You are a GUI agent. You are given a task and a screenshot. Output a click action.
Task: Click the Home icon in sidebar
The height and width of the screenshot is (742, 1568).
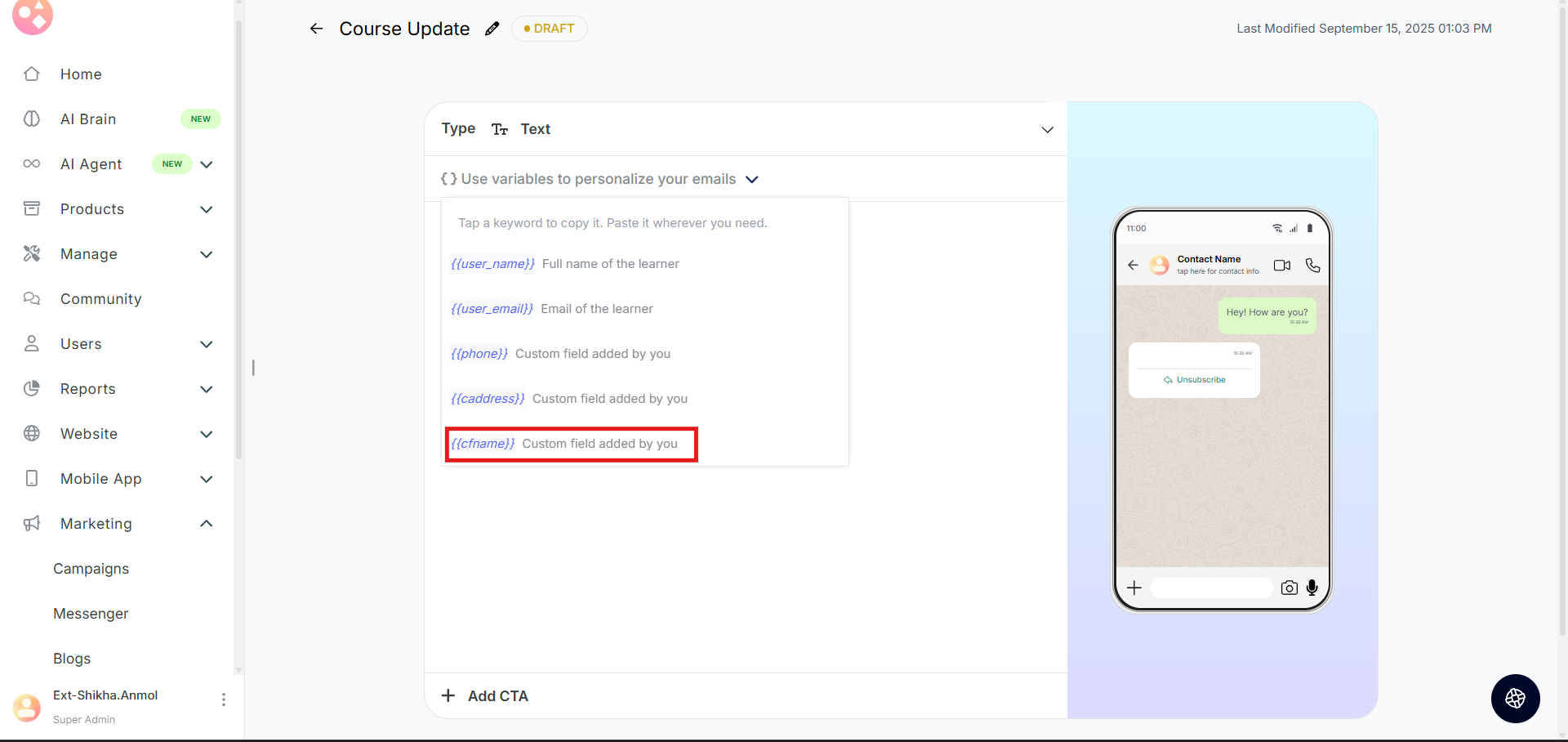(32, 74)
